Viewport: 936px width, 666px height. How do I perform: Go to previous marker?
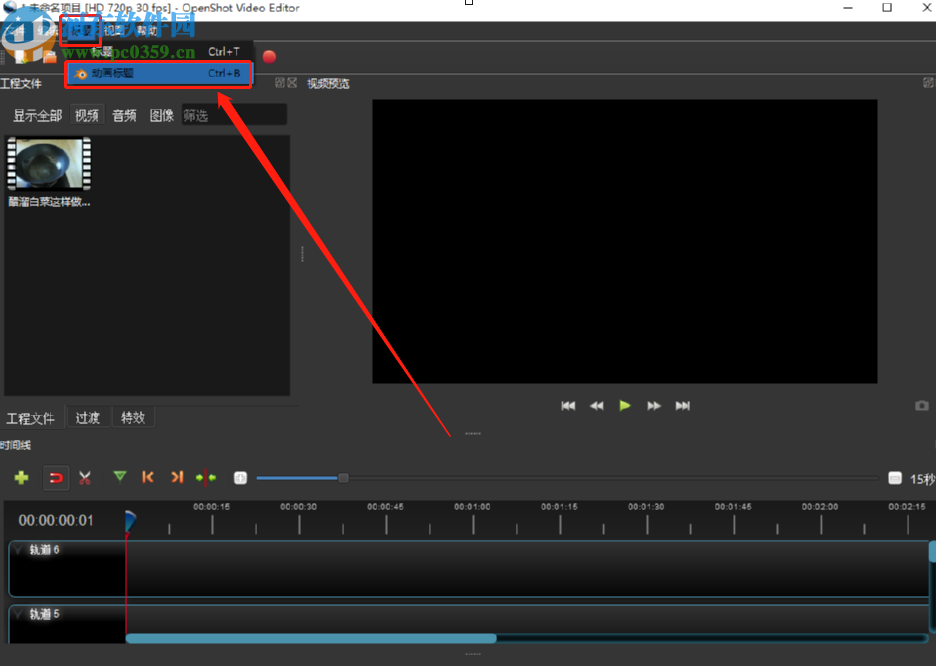pyautogui.click(x=148, y=477)
